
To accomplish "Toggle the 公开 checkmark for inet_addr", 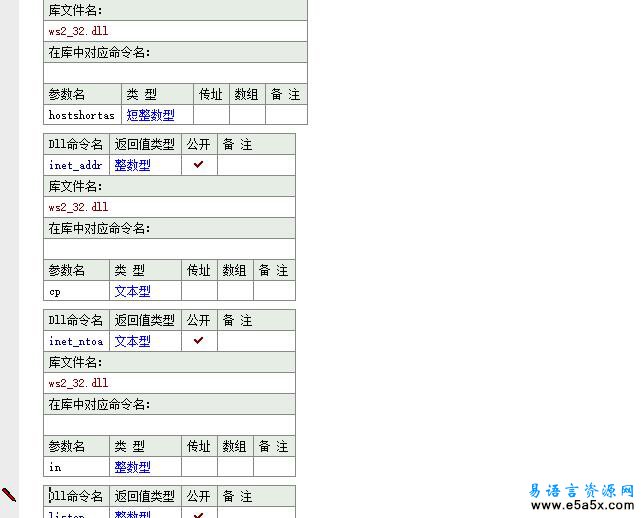I will coord(199,164).
